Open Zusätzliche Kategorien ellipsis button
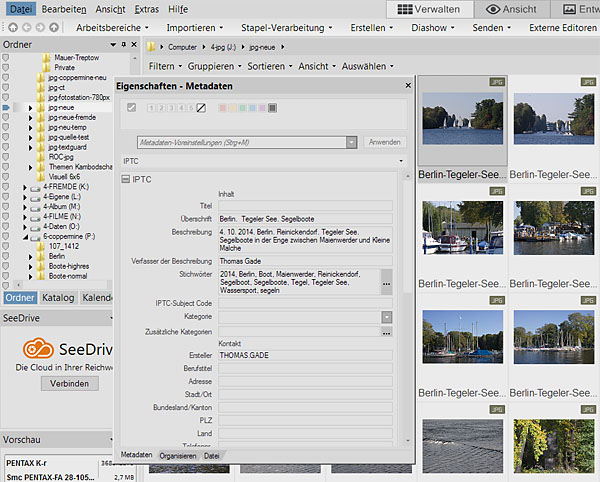The width and height of the screenshot is (600, 482). click(x=386, y=331)
